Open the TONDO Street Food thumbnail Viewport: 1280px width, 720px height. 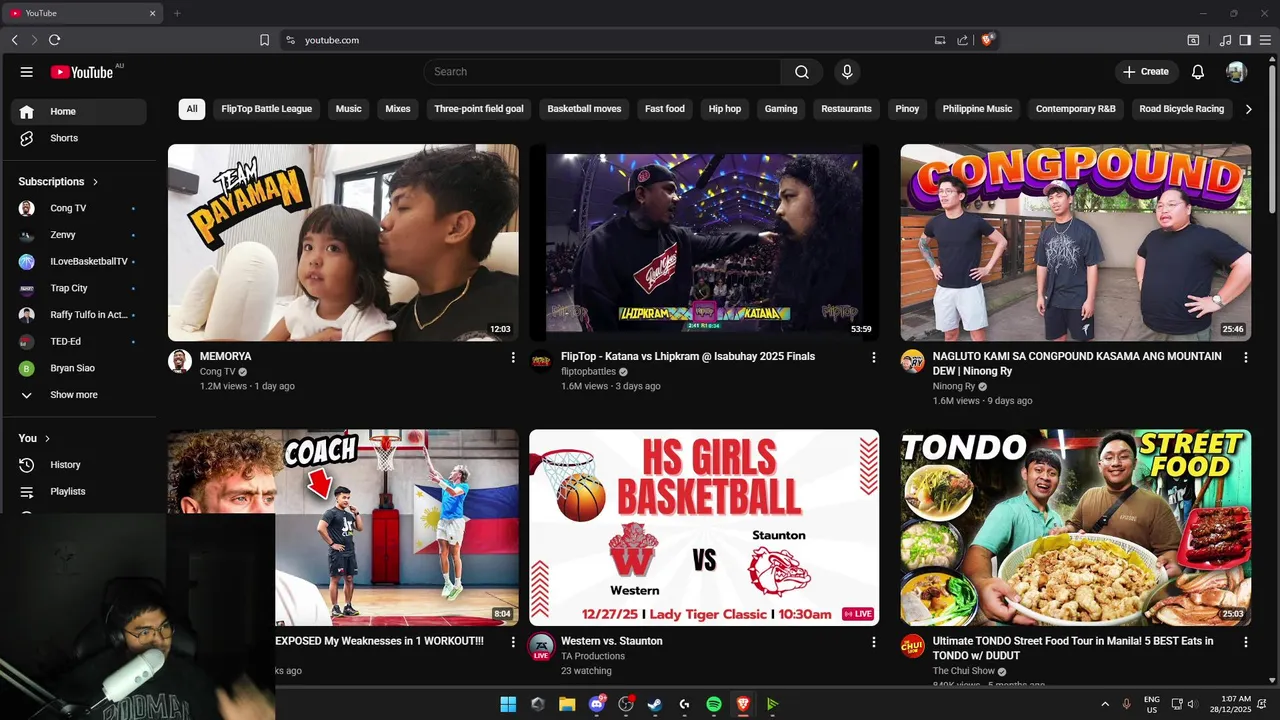[1075, 528]
